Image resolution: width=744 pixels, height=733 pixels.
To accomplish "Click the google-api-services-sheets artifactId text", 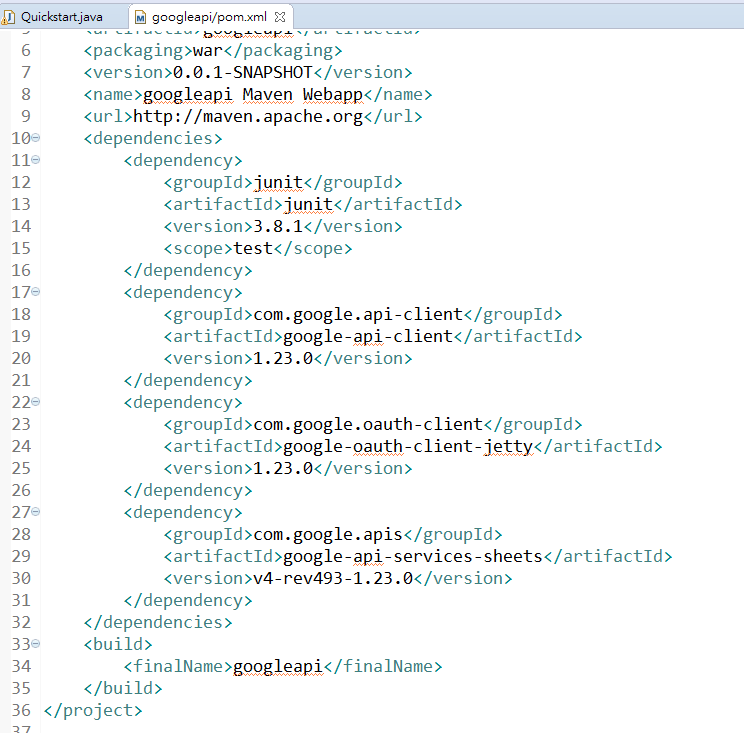I will [x=413, y=557].
